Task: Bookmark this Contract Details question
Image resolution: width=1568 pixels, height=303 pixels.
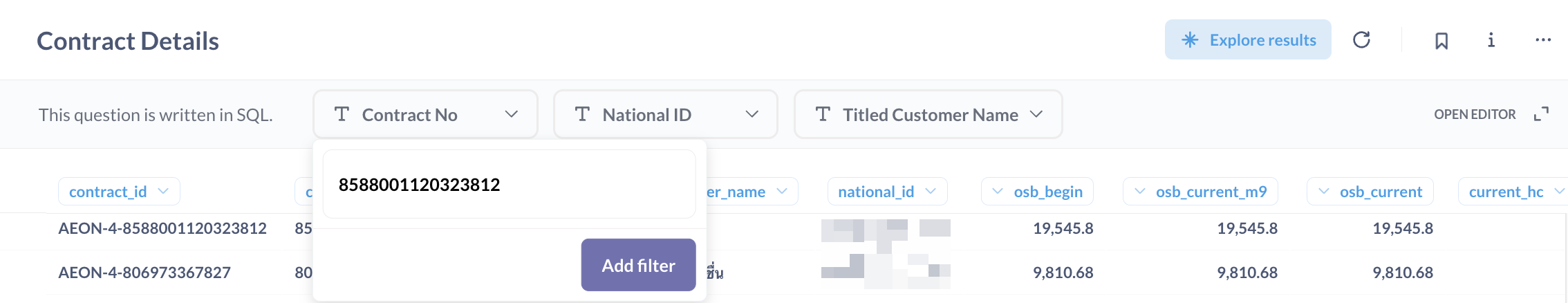Action: point(1441,41)
